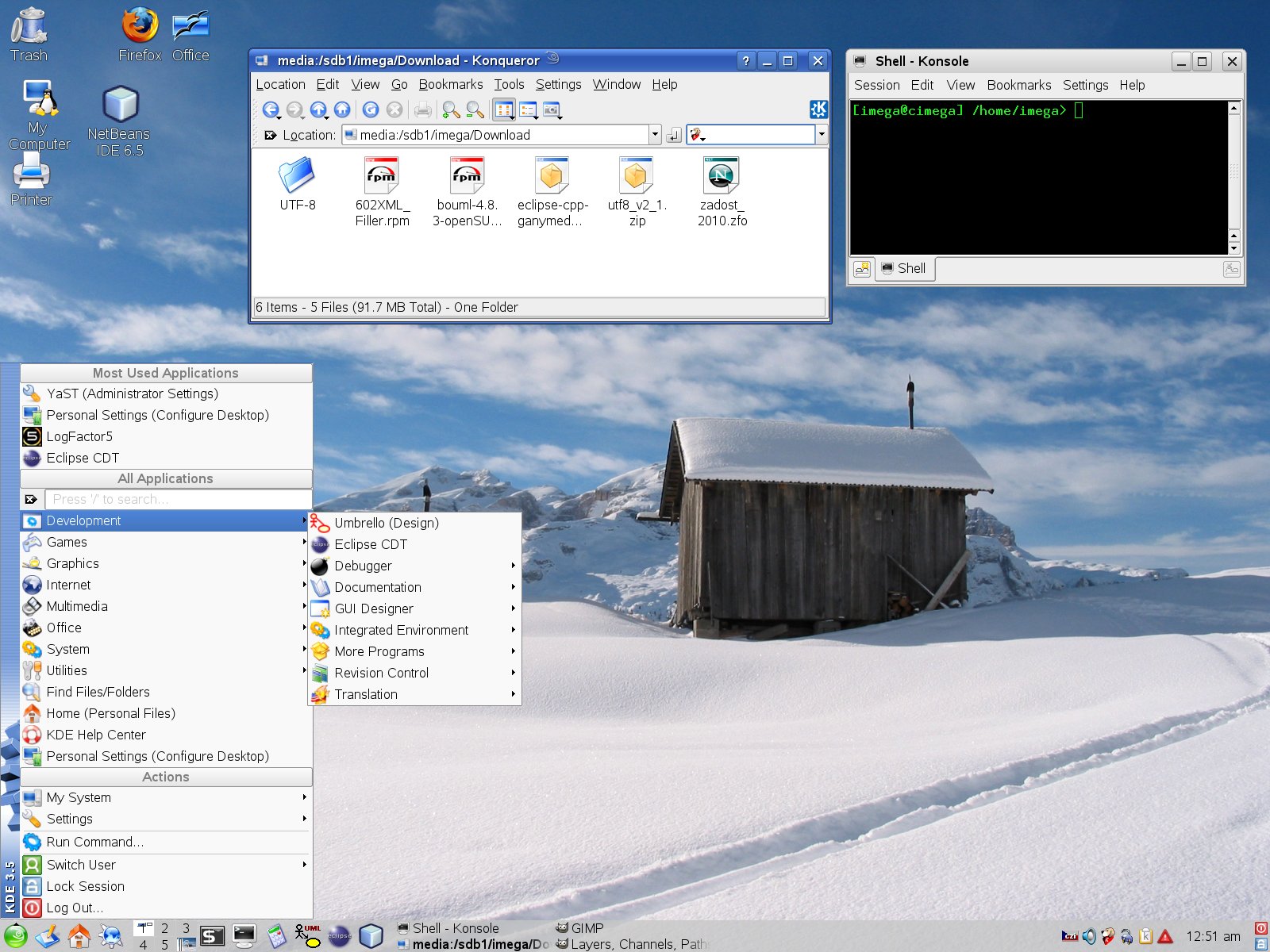1270x952 pixels.
Task: Click the Konqueror location URL field
Action: [495, 135]
